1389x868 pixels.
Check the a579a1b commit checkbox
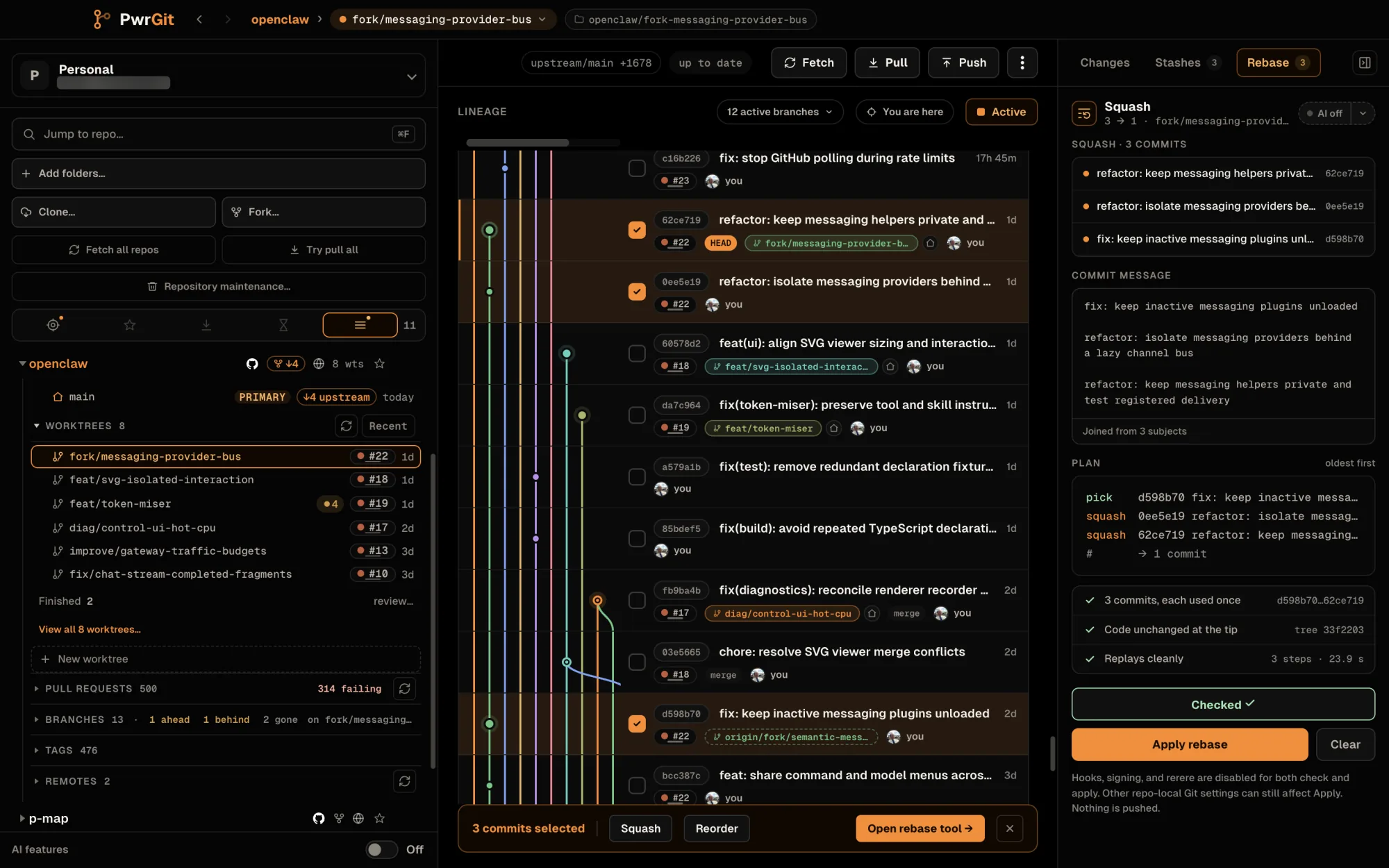637,477
